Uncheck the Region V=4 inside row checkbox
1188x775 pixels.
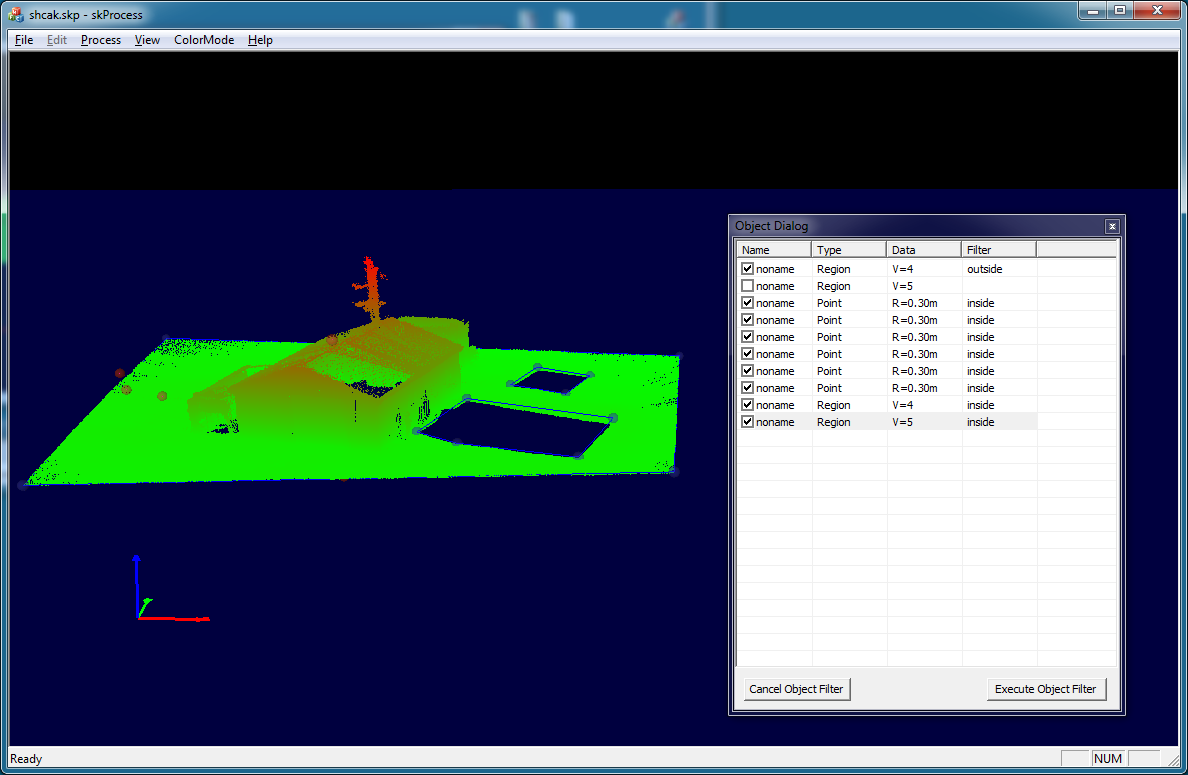(747, 405)
